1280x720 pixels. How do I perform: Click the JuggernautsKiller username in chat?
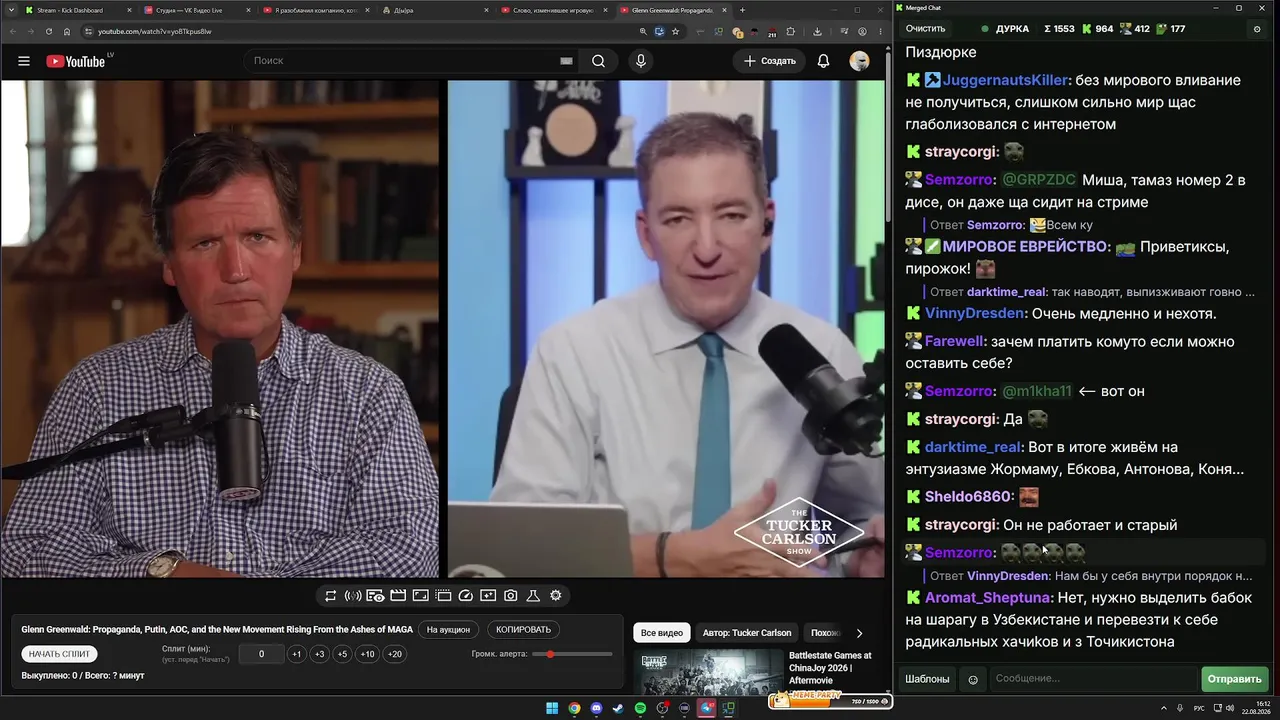pyautogui.click(x=1005, y=80)
